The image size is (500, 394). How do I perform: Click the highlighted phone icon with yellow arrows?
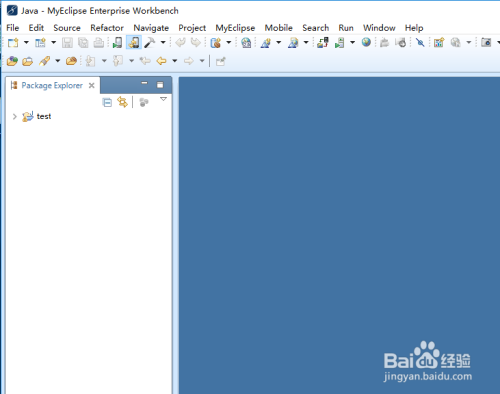pos(134,43)
